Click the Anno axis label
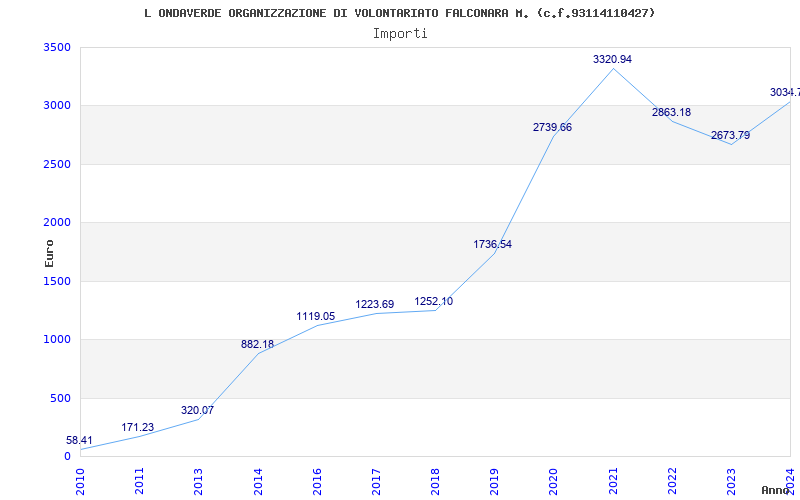This screenshot has width=800, height=500. pyautogui.click(x=776, y=490)
